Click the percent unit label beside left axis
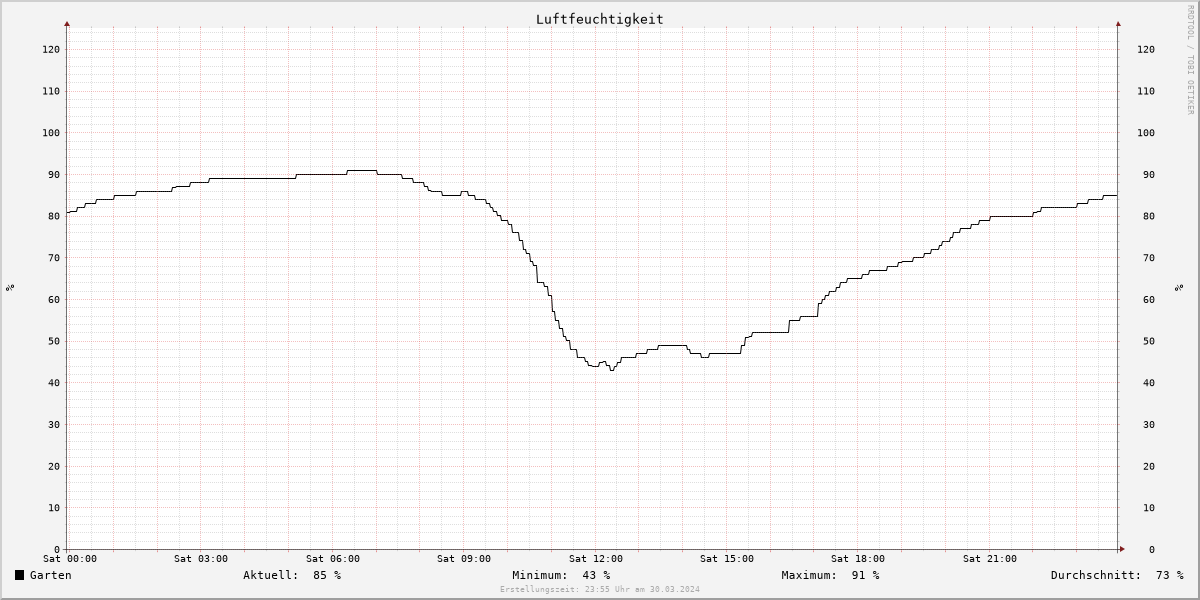The image size is (1200, 600). tap(10, 288)
